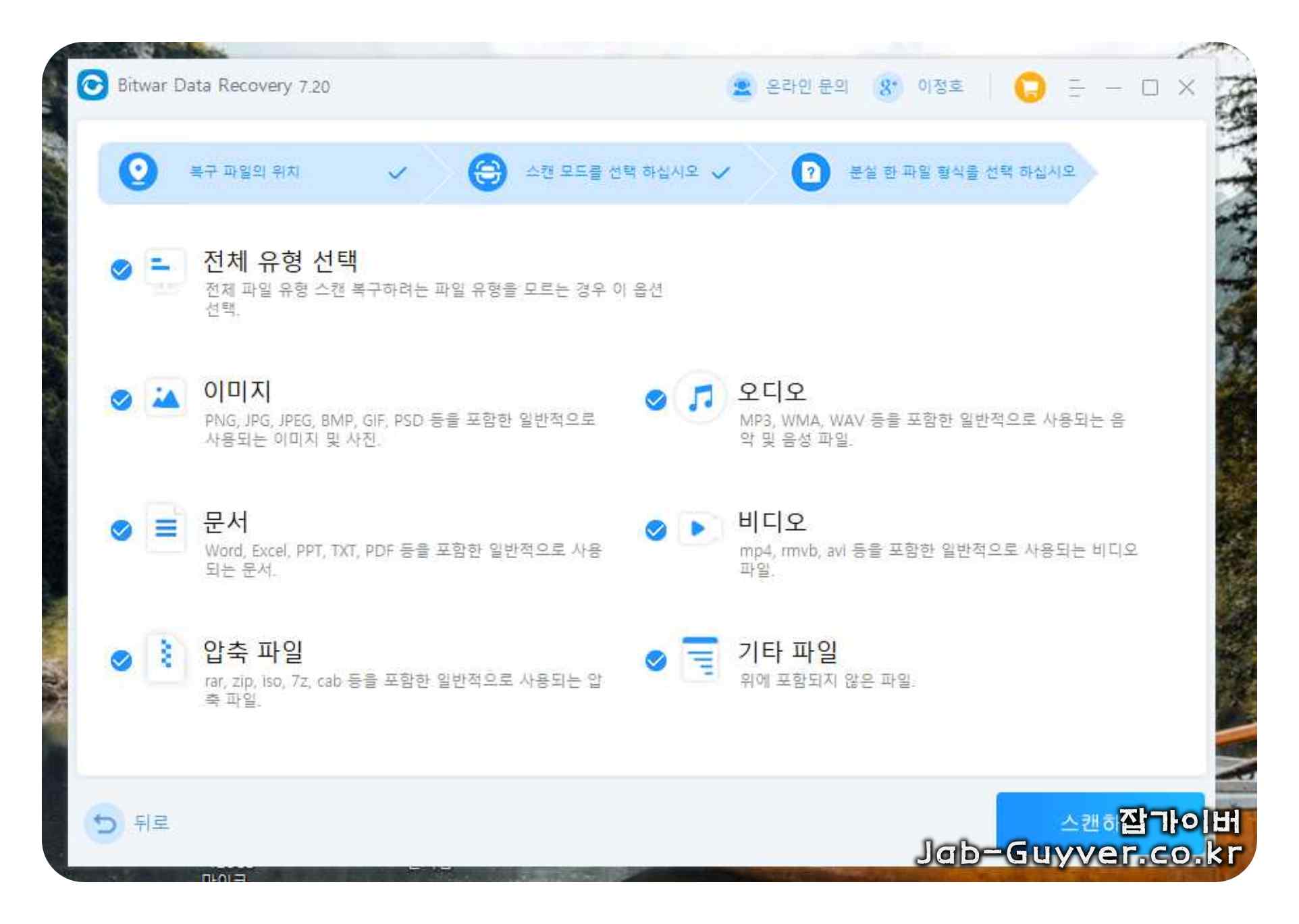Click the orange shopping cart icon
Screen dimensions: 1299x924
(x=1029, y=87)
